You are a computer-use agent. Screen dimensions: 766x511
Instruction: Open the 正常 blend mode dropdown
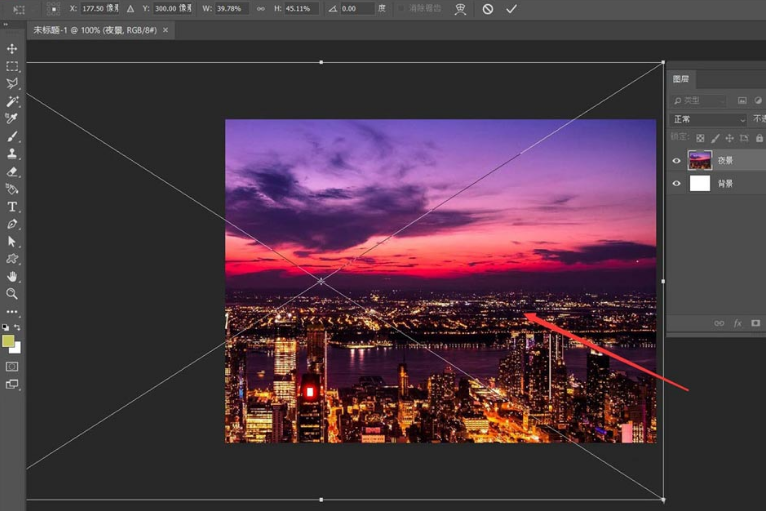[x=708, y=120]
